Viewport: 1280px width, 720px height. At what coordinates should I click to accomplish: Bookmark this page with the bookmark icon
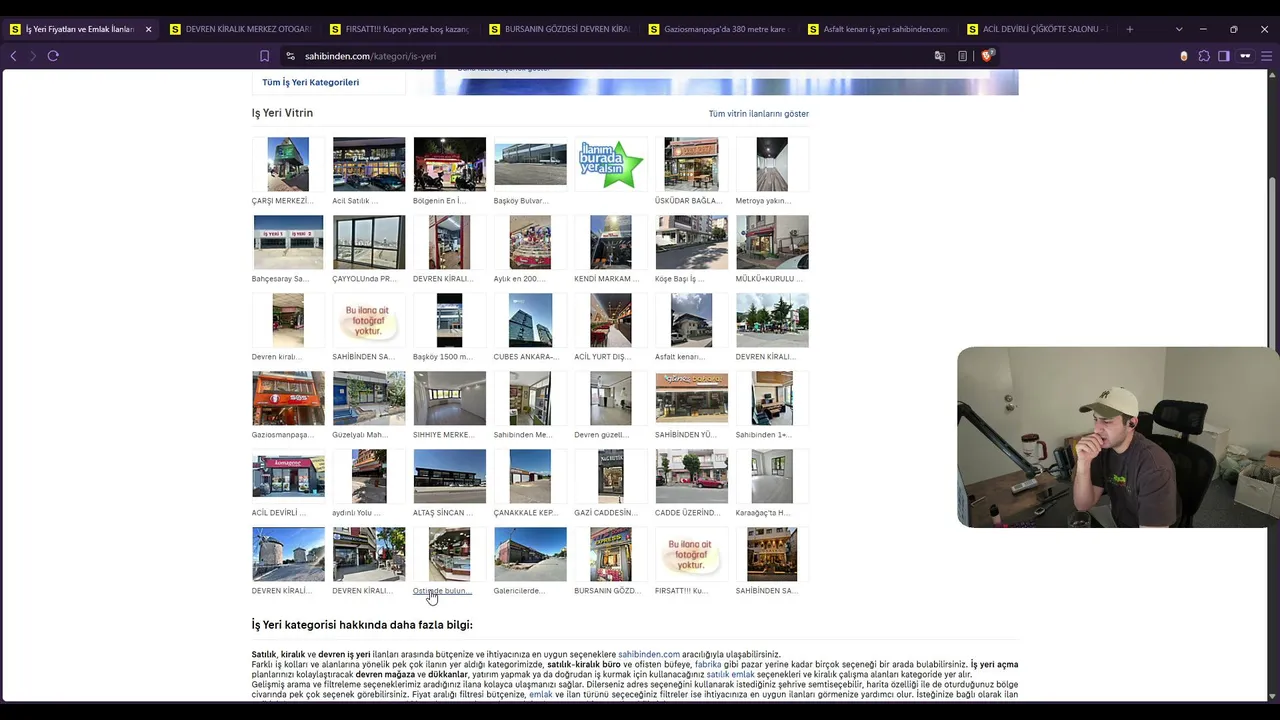point(264,56)
